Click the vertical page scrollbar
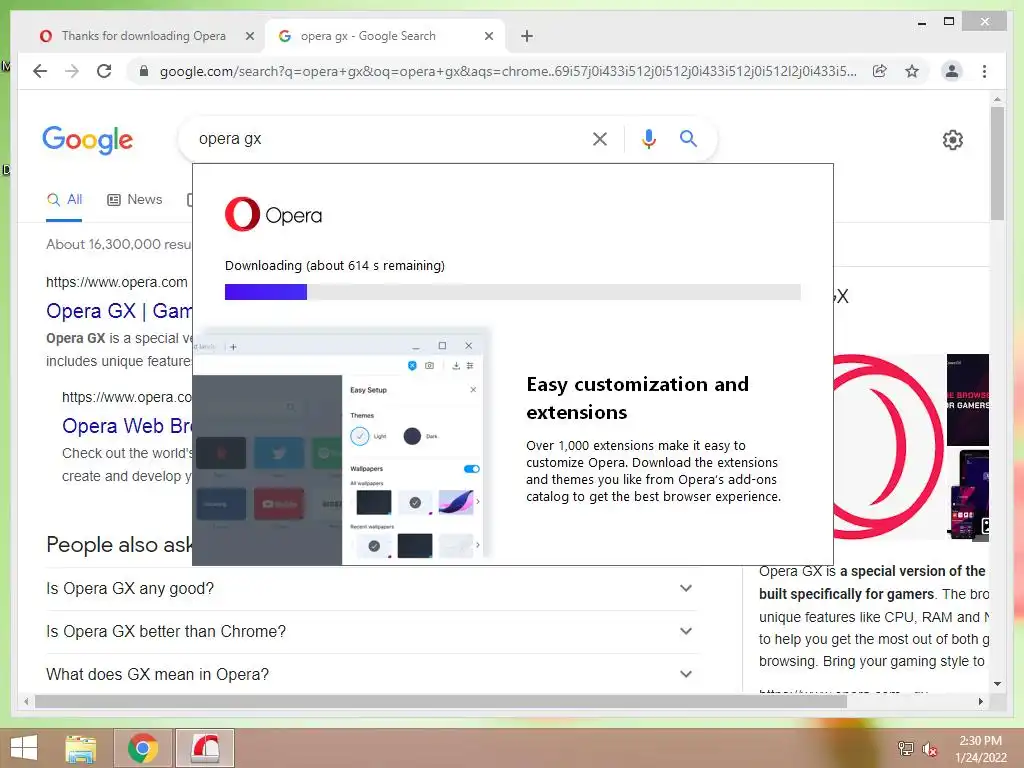This screenshot has height=768, width=1024. click(x=997, y=163)
